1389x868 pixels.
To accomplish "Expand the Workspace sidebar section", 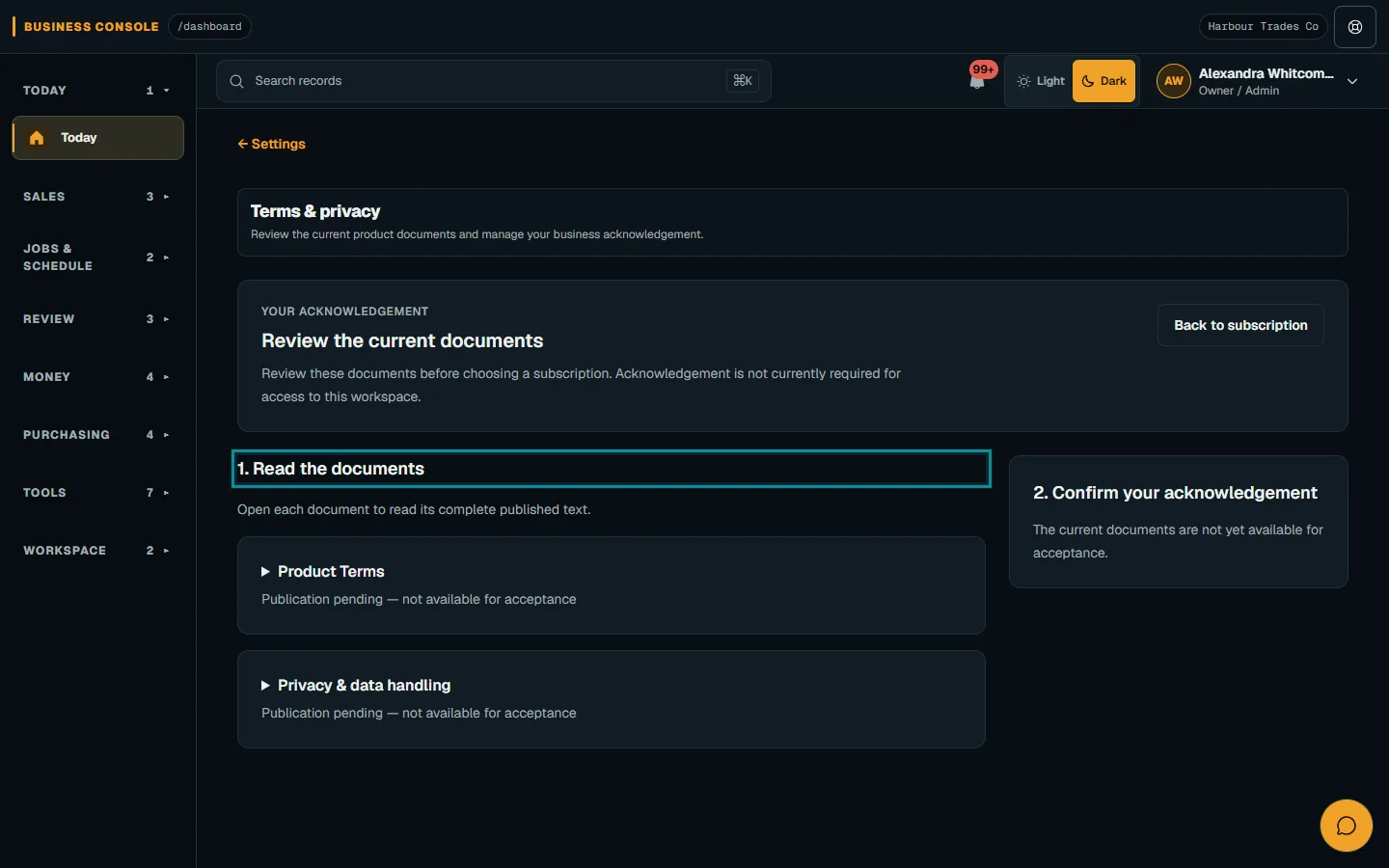I will coord(96,551).
